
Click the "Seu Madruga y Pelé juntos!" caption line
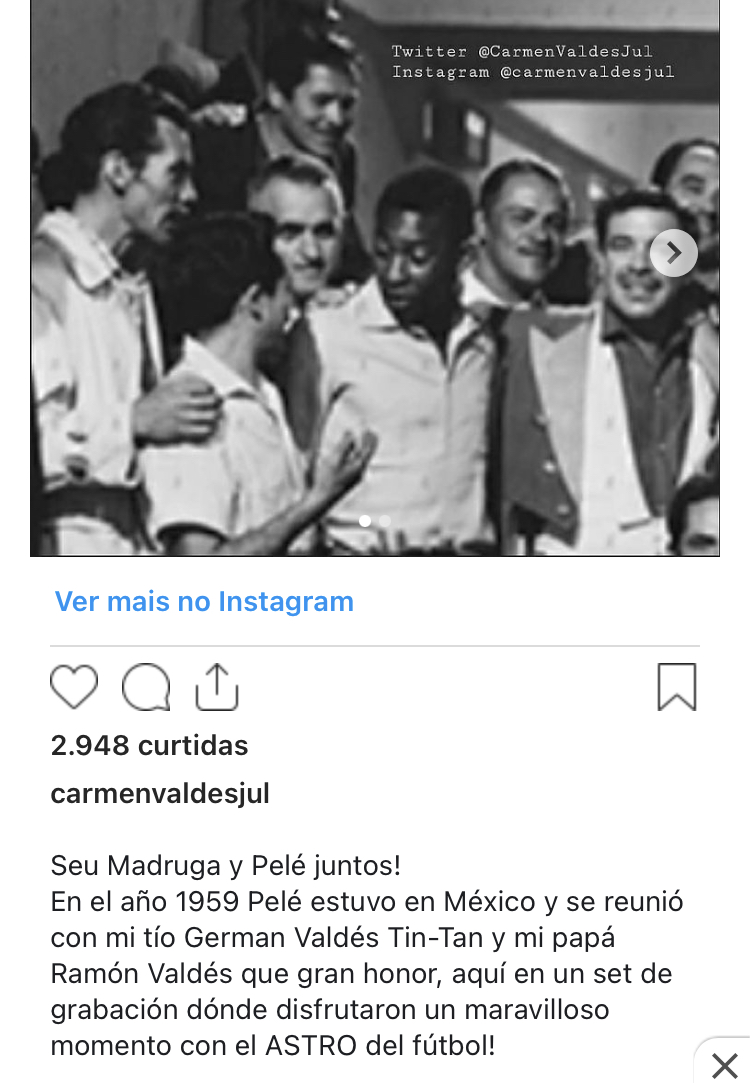tap(226, 865)
